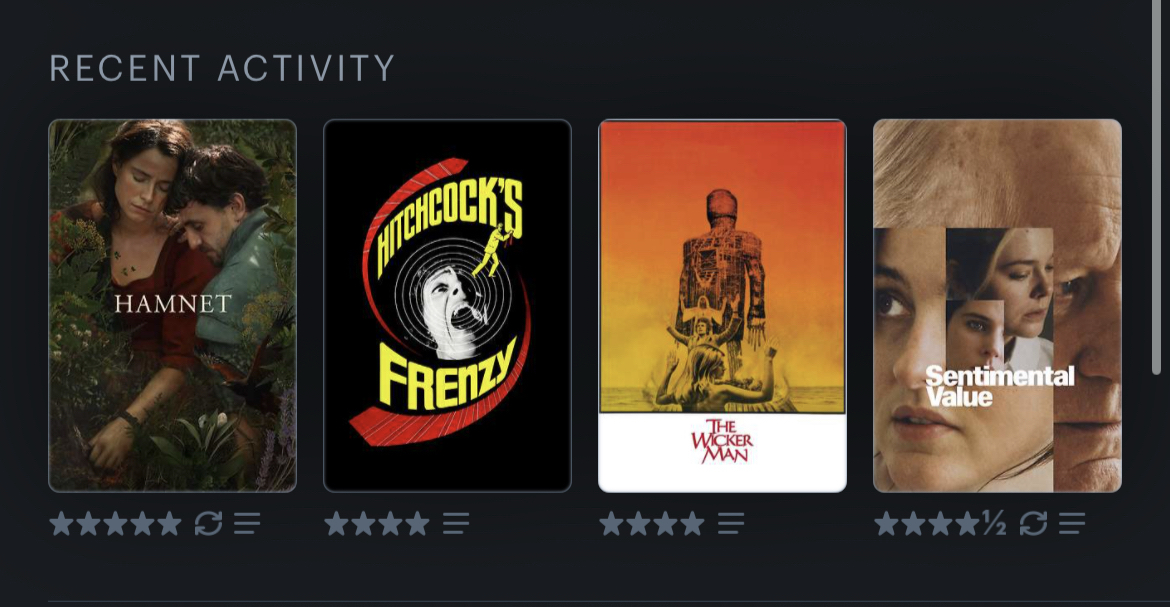Click the vertical scrollbar on the right

pos(1157,187)
